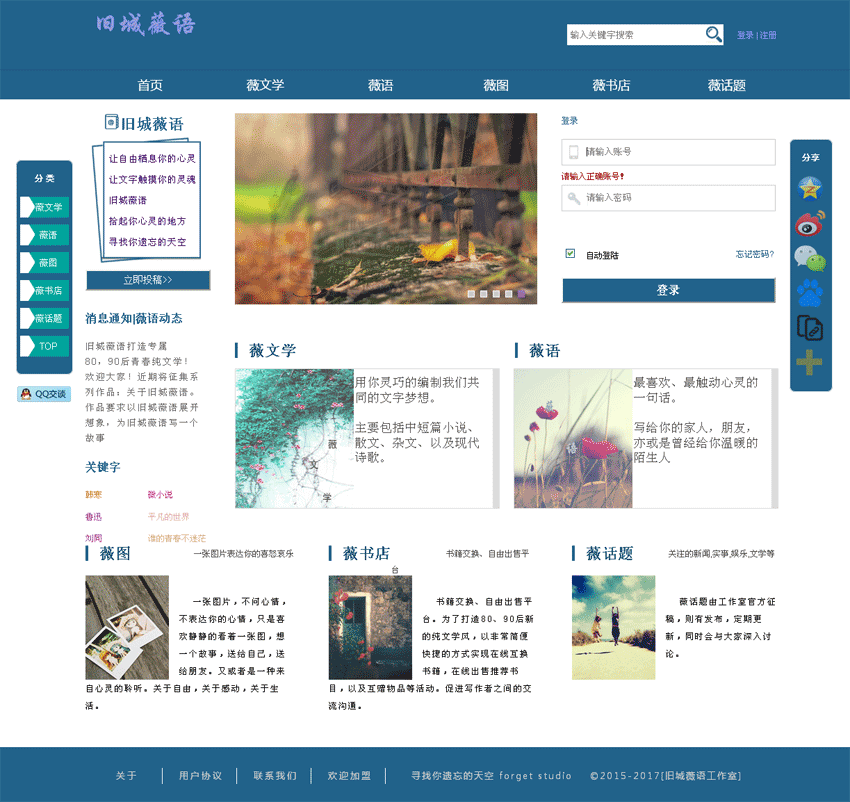Click the 刘同 keyword
This screenshot has width=850, height=802.
click(x=93, y=538)
